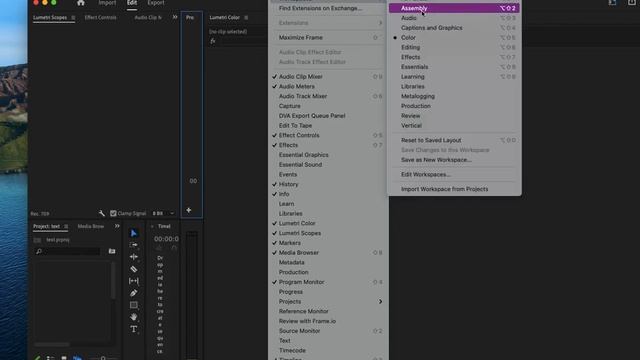The height and width of the screenshot is (360, 640).
Task: Open the 8 Bit depth dropdown
Action: tap(163, 213)
